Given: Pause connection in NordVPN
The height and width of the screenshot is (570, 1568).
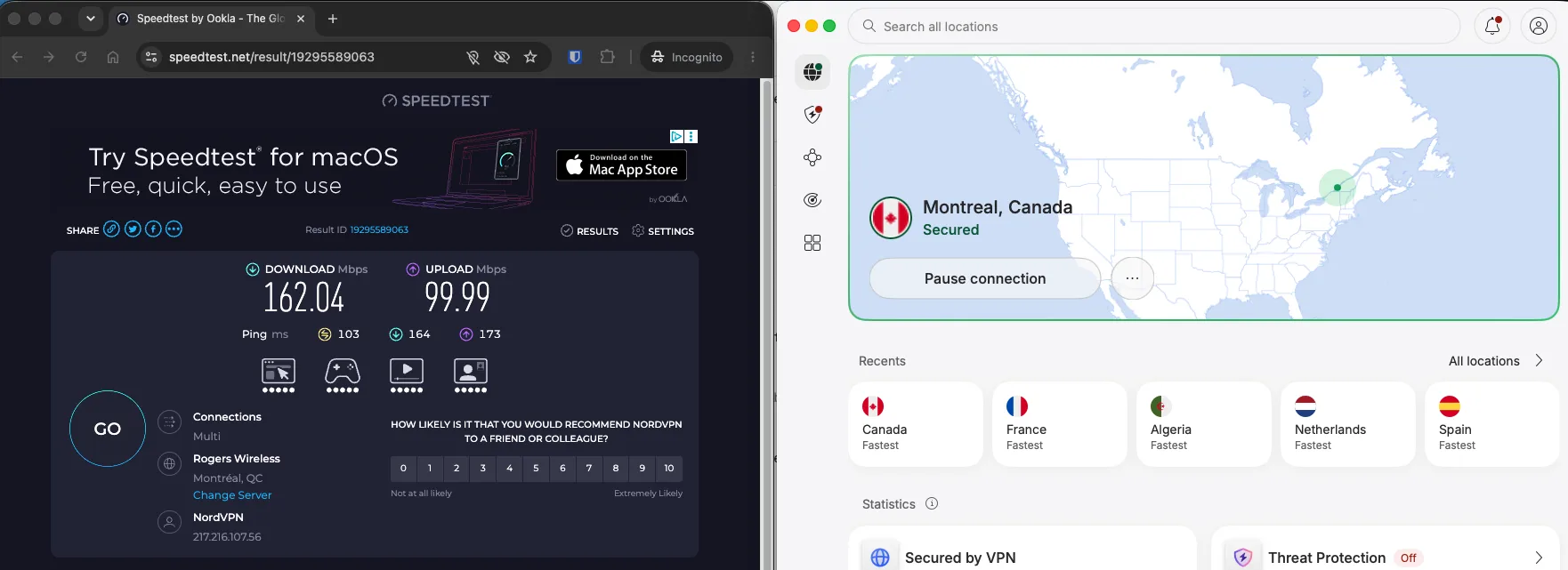Looking at the screenshot, I should point(985,278).
